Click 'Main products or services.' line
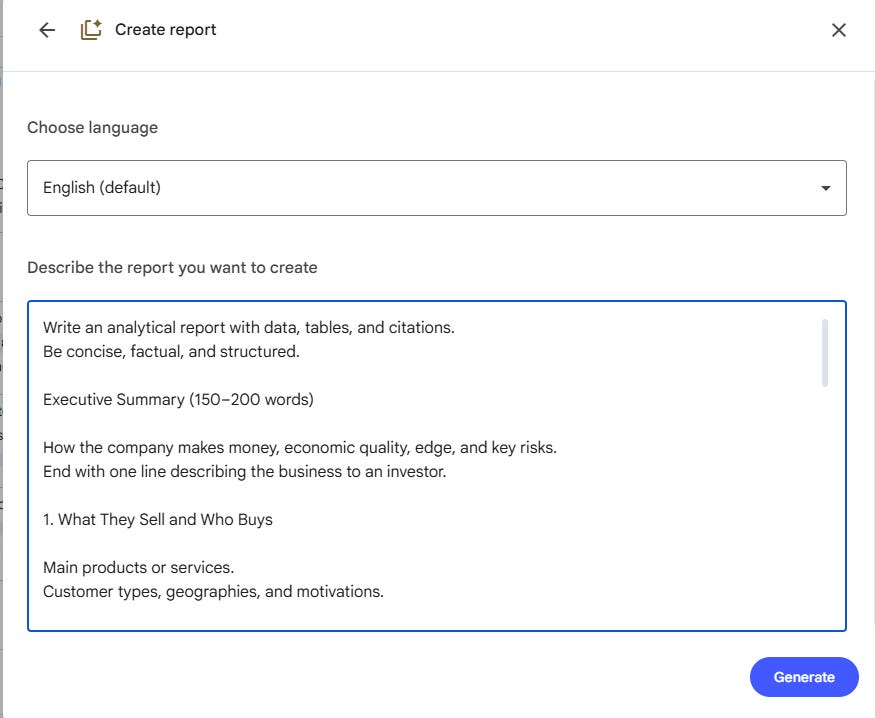The height and width of the screenshot is (718, 875). pyautogui.click(x=138, y=567)
